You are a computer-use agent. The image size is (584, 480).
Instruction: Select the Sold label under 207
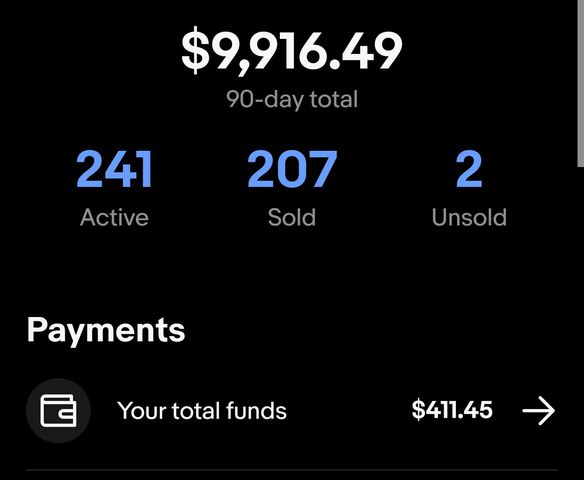pyautogui.click(x=292, y=217)
